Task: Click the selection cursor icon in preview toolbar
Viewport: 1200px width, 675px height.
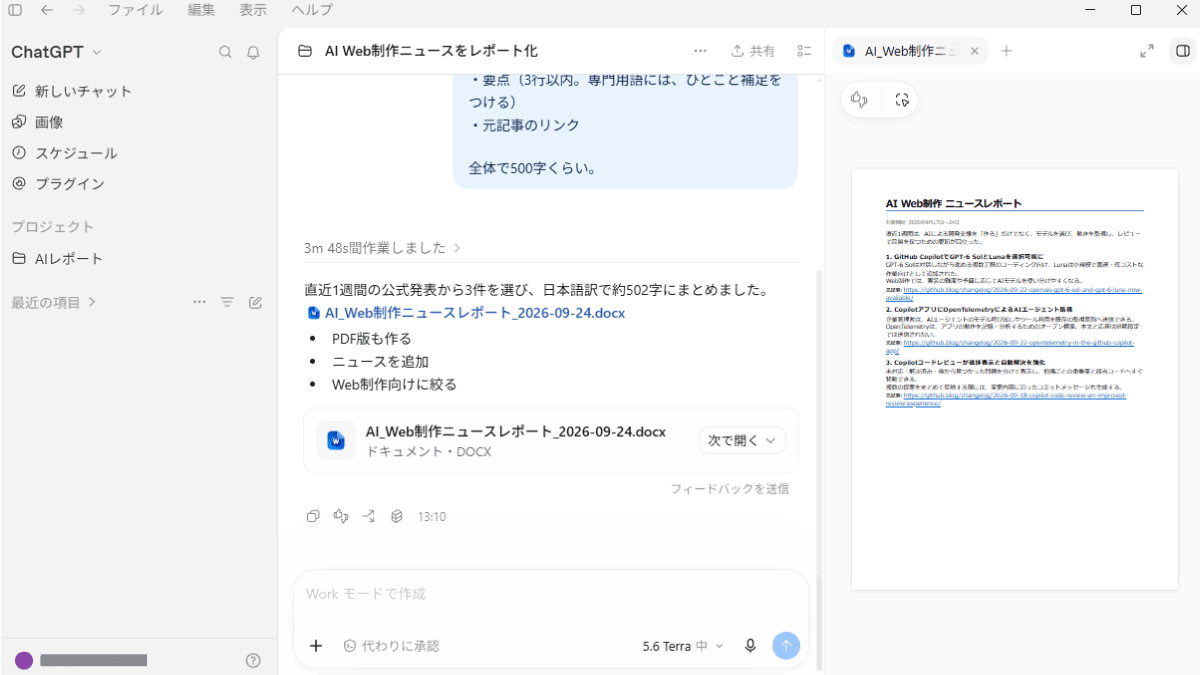Action: [902, 99]
